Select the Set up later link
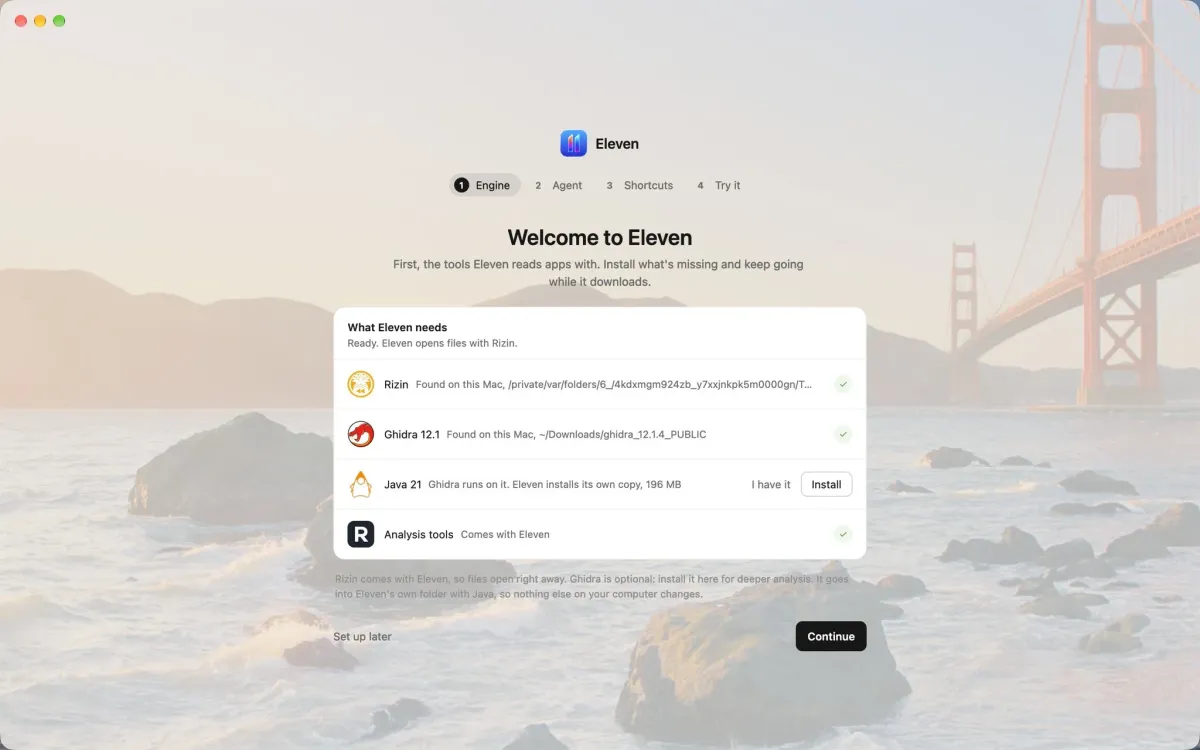Screen dimensions: 1200x750 (362, 636)
